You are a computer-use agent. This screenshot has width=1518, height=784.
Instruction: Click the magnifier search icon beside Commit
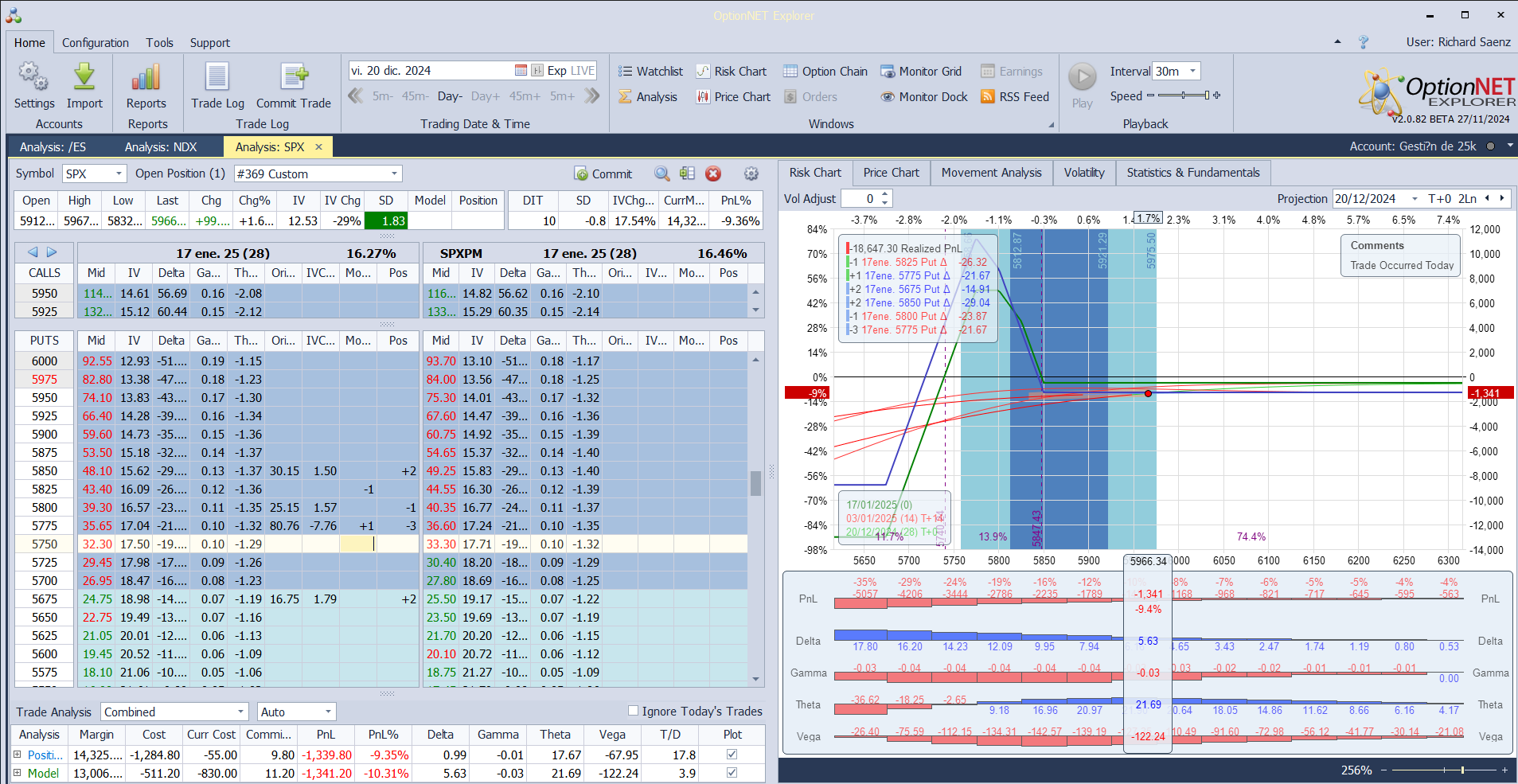click(662, 174)
